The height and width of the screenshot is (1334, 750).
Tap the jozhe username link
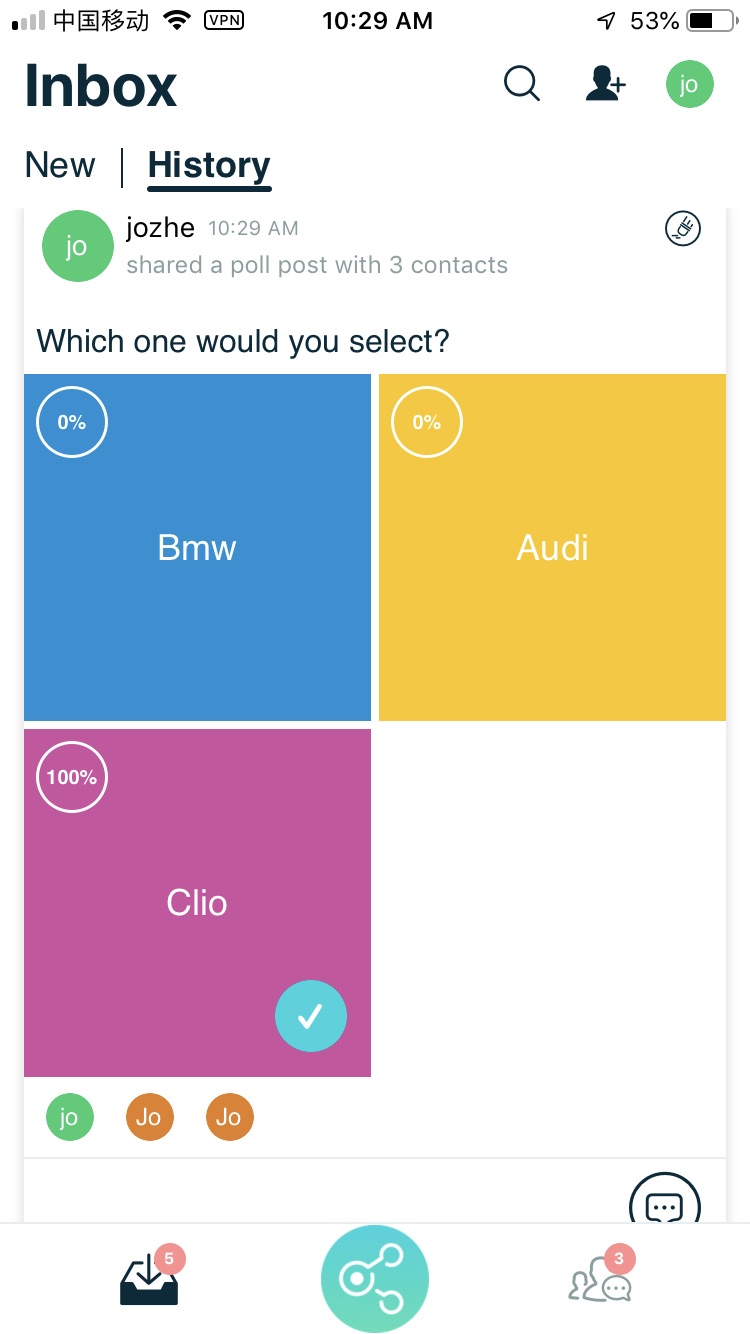coord(160,228)
